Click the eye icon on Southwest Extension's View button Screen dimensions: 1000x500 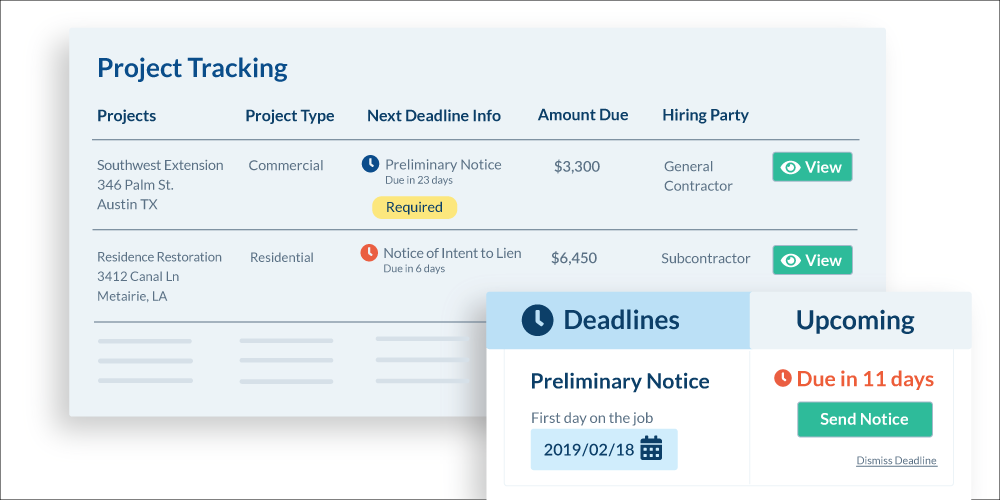(x=790, y=167)
